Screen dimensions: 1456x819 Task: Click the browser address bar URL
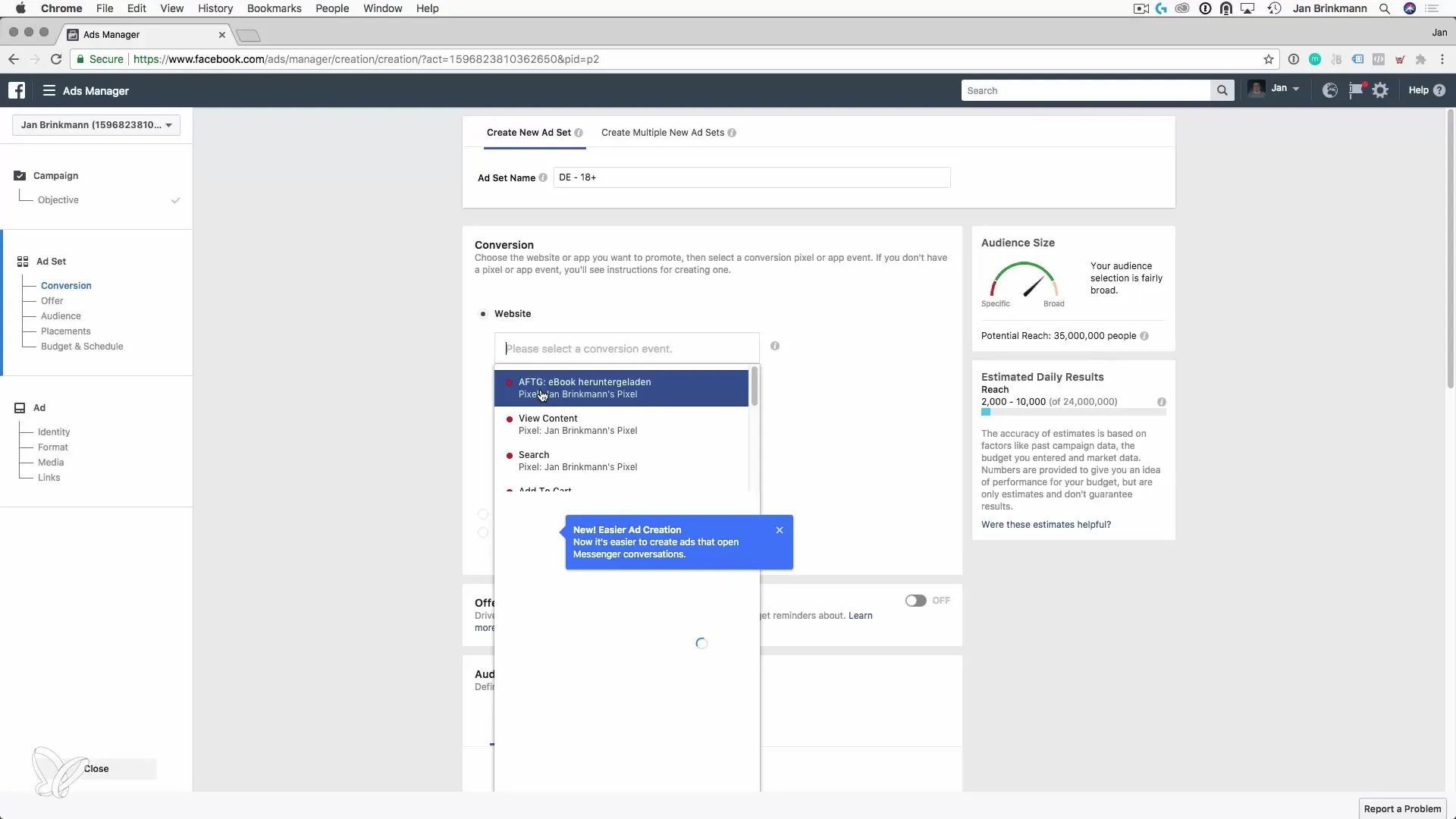coord(366,59)
